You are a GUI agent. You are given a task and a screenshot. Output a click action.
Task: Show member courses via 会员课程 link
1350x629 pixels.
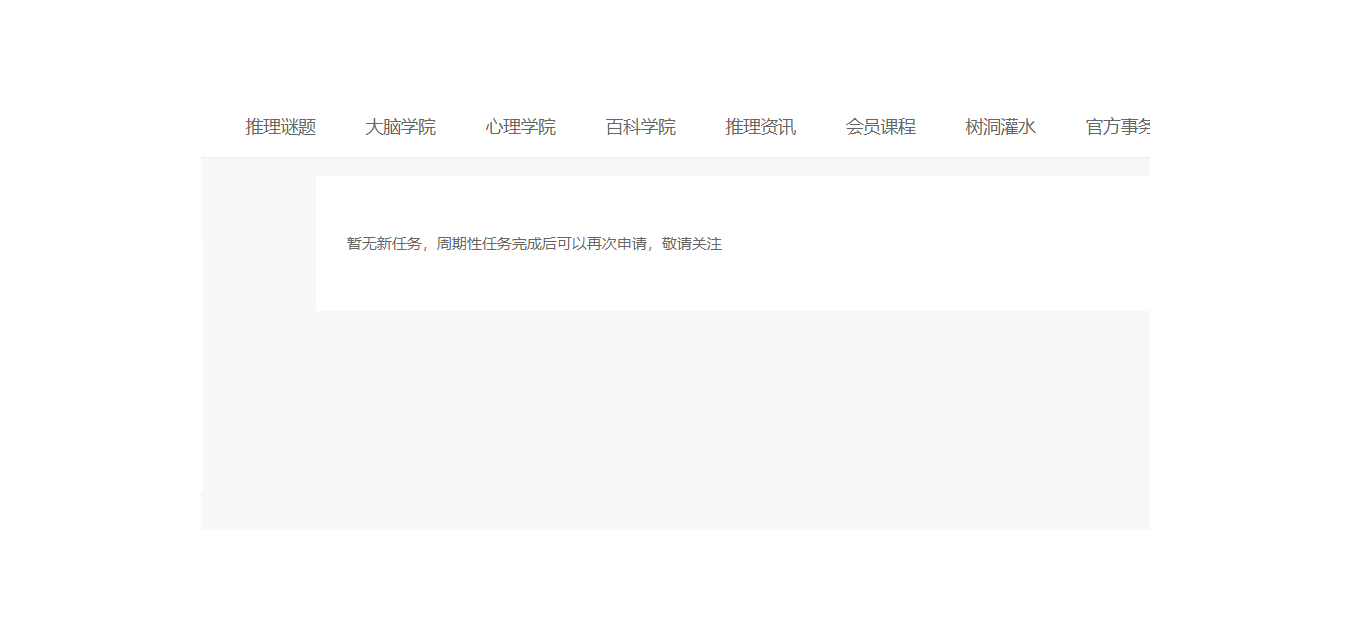(x=880, y=127)
